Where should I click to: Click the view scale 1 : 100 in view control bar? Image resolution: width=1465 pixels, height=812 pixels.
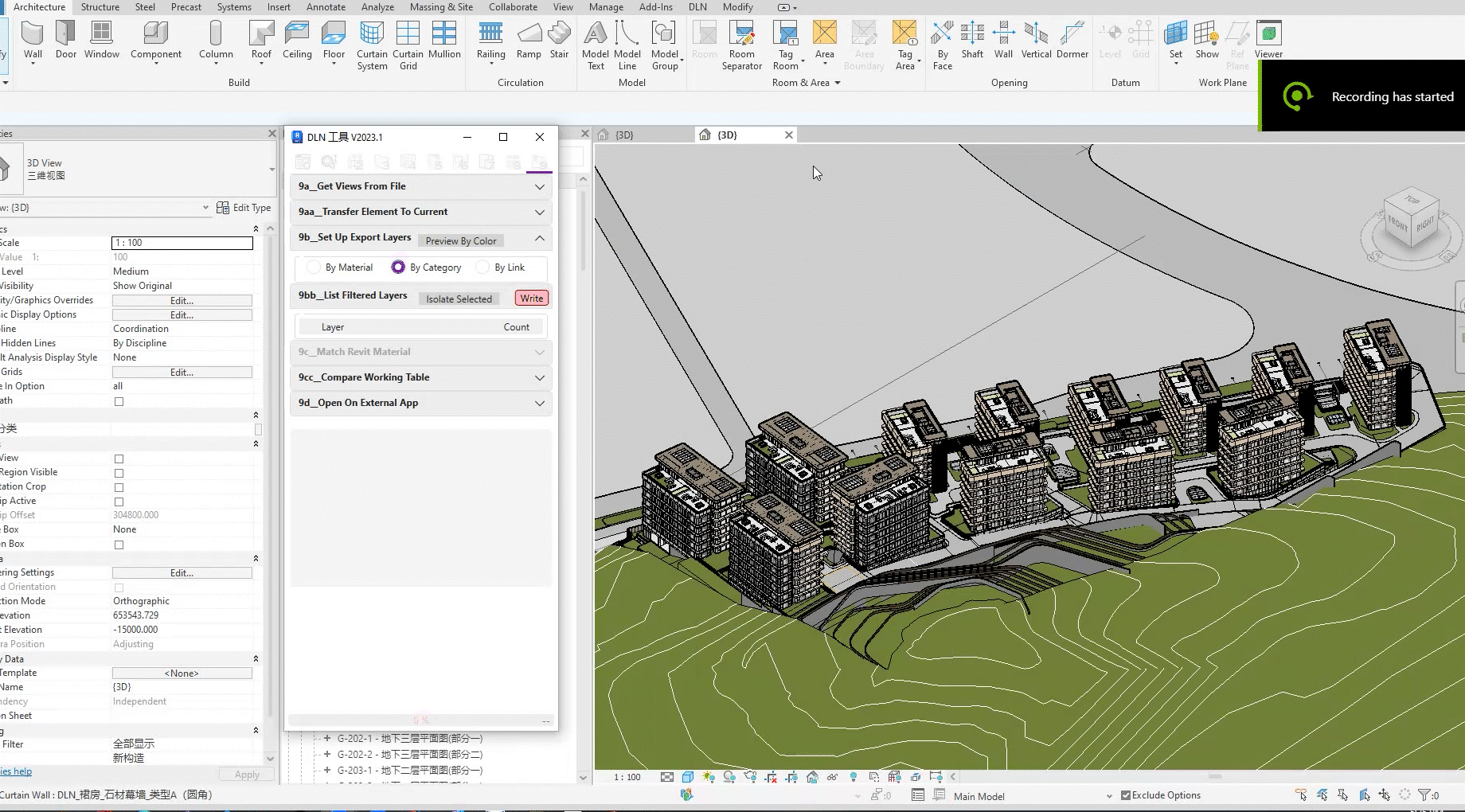click(627, 777)
